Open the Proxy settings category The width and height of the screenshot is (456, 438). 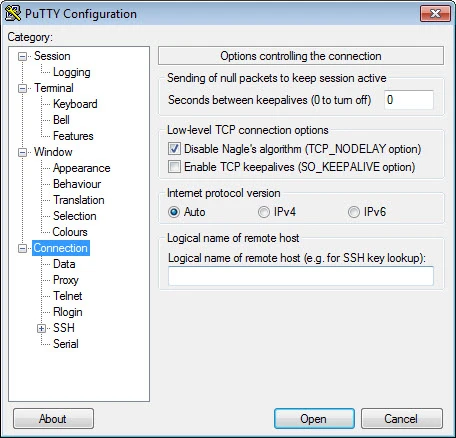[66, 280]
